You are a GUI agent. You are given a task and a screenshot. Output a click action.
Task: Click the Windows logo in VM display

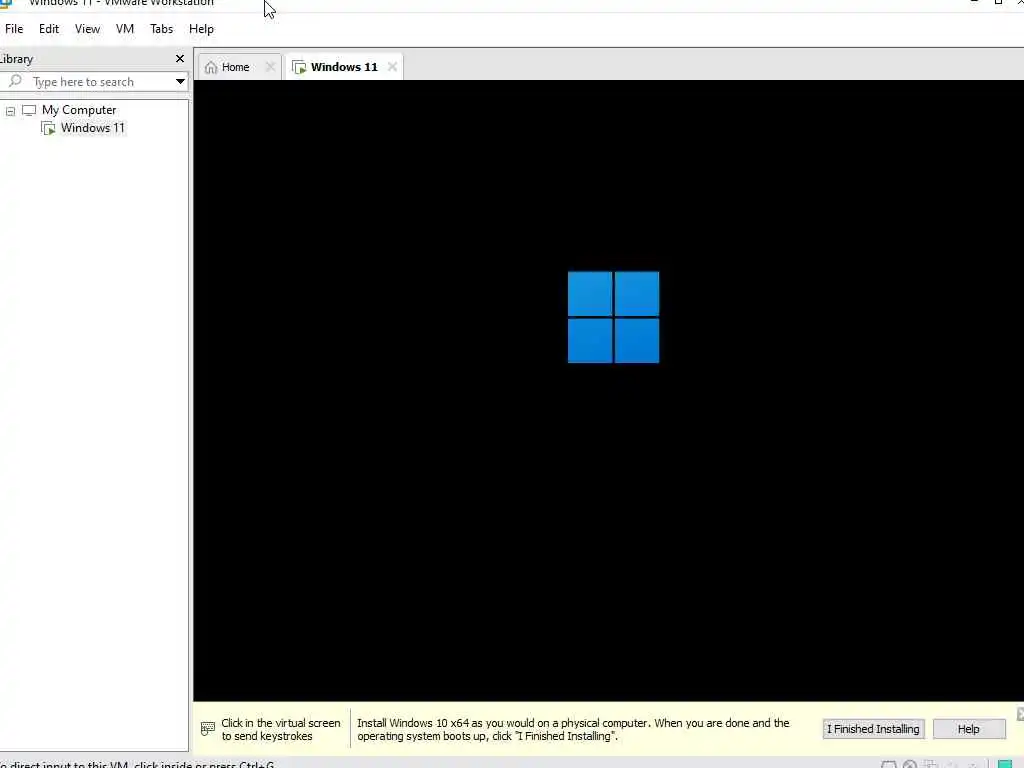(613, 317)
